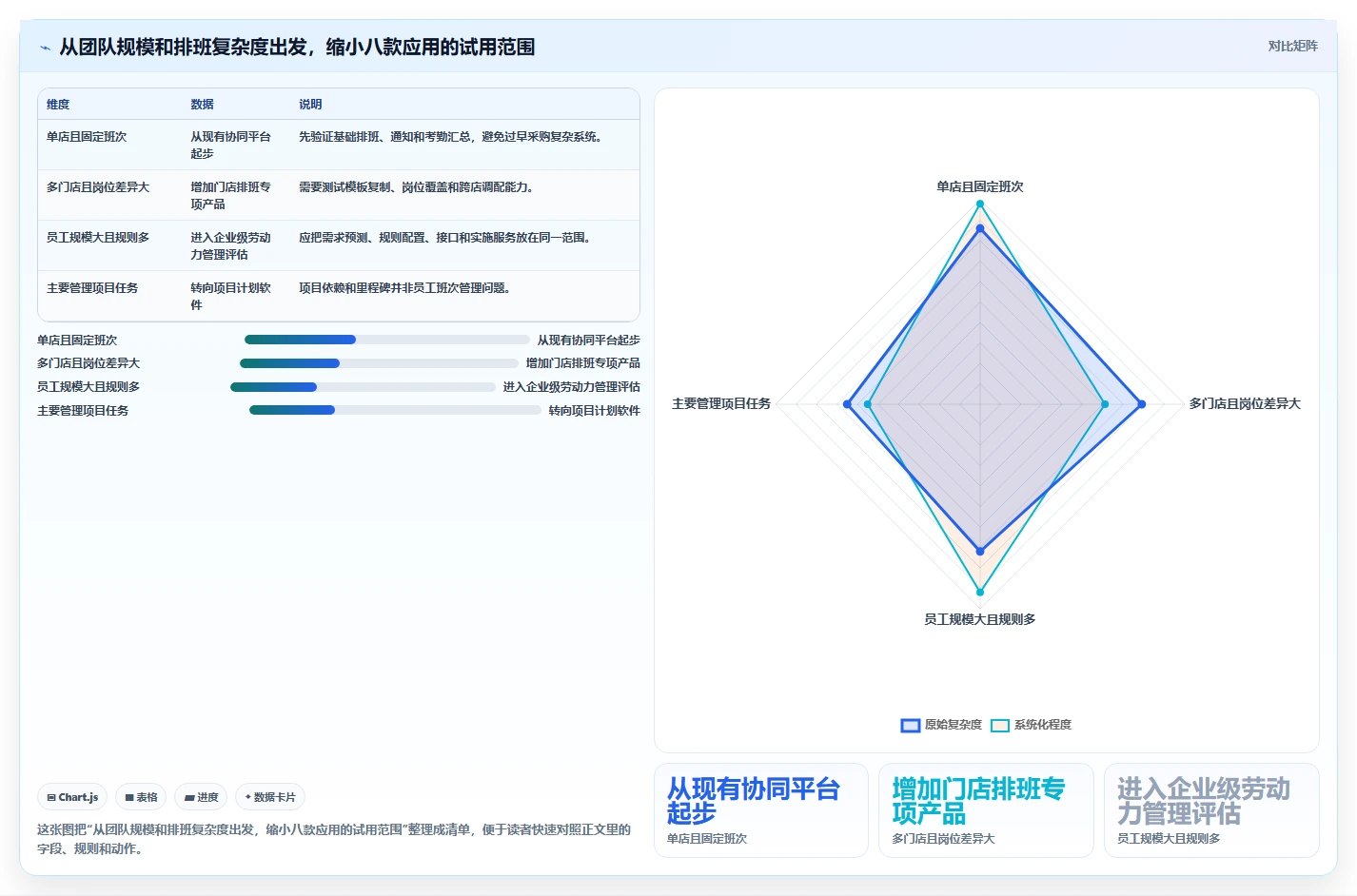Select the 进度 tag chip
This screenshot has width=1357, height=896.
pyautogui.click(x=201, y=797)
